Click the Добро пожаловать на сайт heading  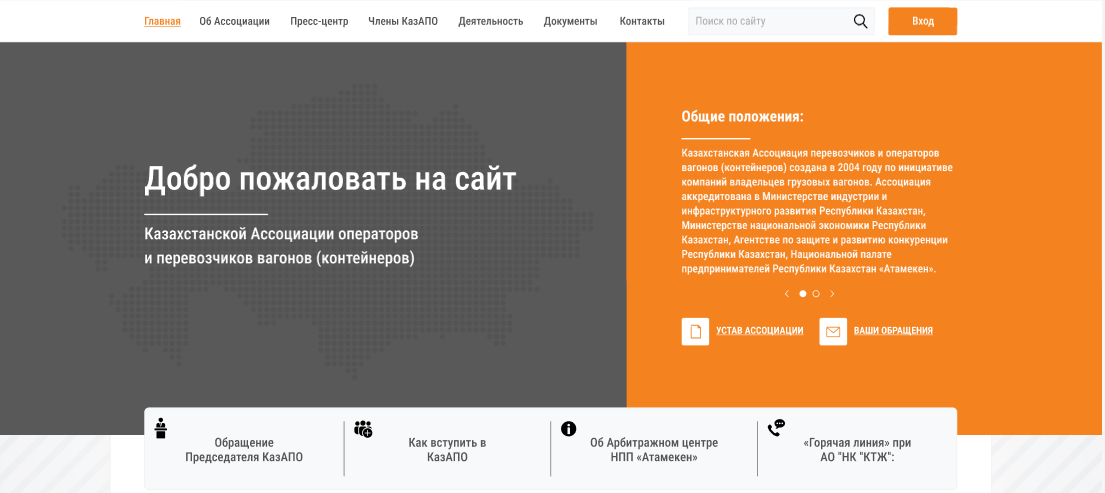pos(331,179)
